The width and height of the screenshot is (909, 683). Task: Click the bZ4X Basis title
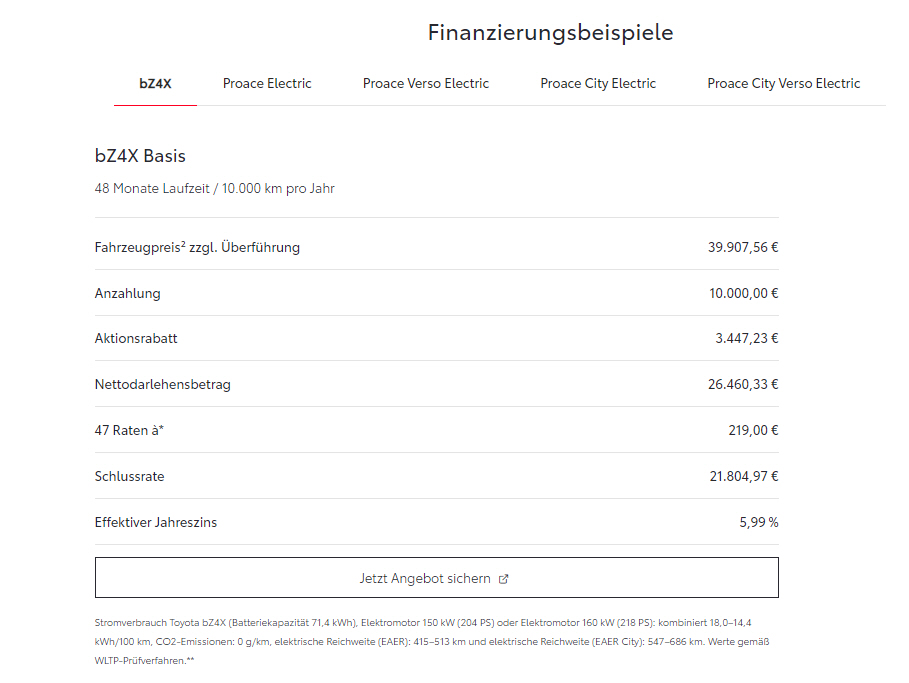[x=140, y=156]
